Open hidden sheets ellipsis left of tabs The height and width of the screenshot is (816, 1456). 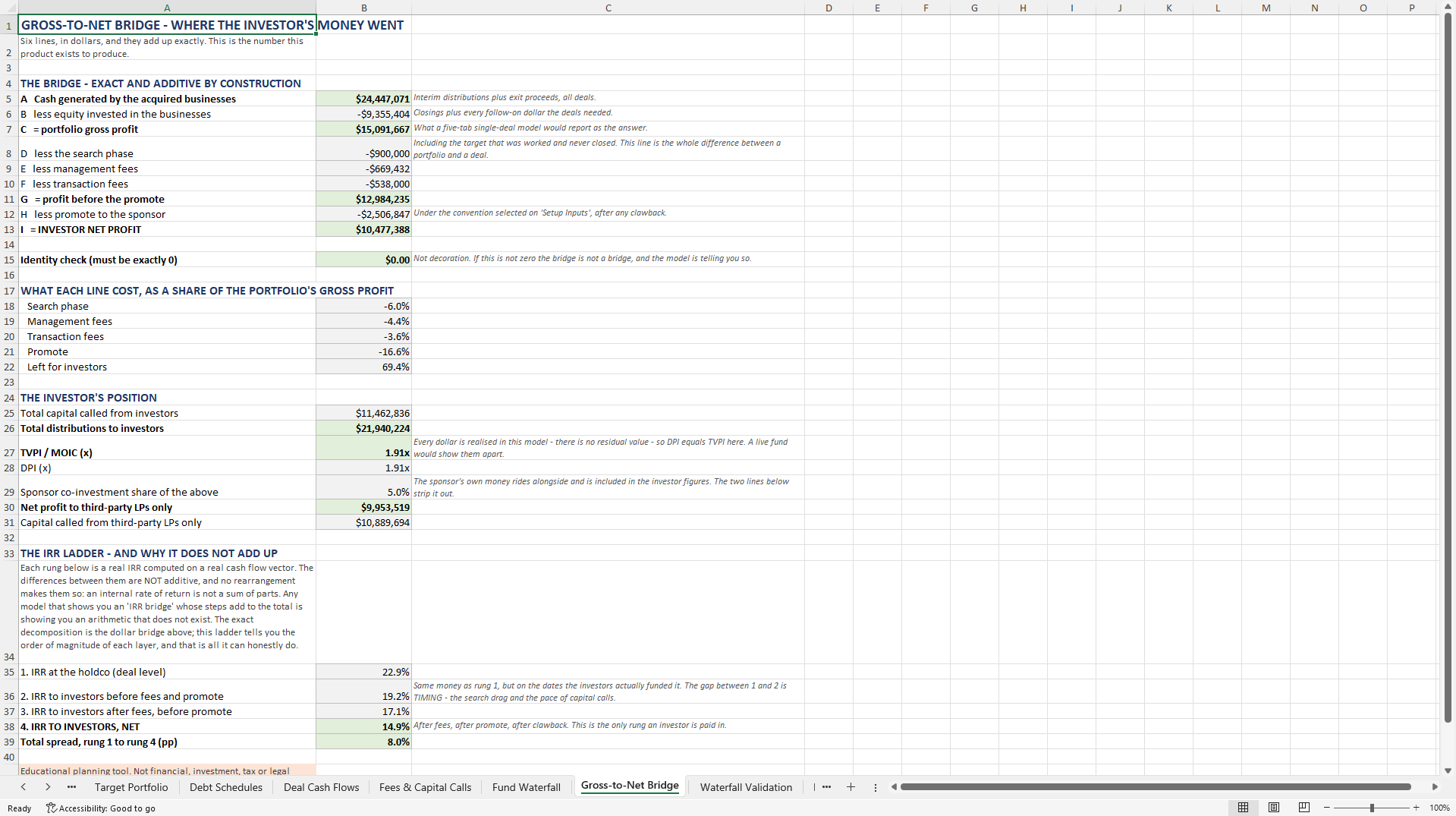(x=71, y=787)
